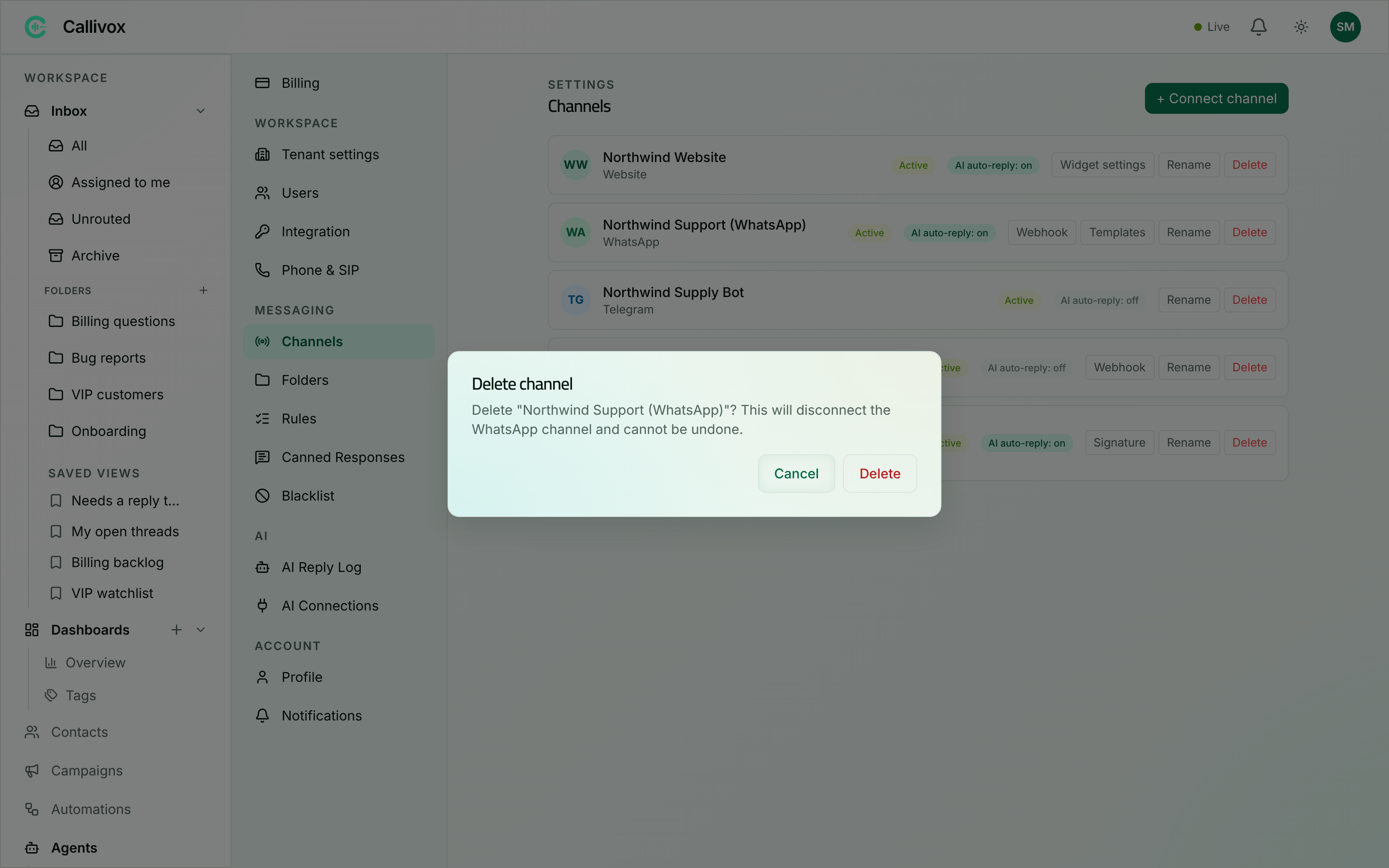Delete the Northwind Support WhatsApp row

[x=1250, y=232]
